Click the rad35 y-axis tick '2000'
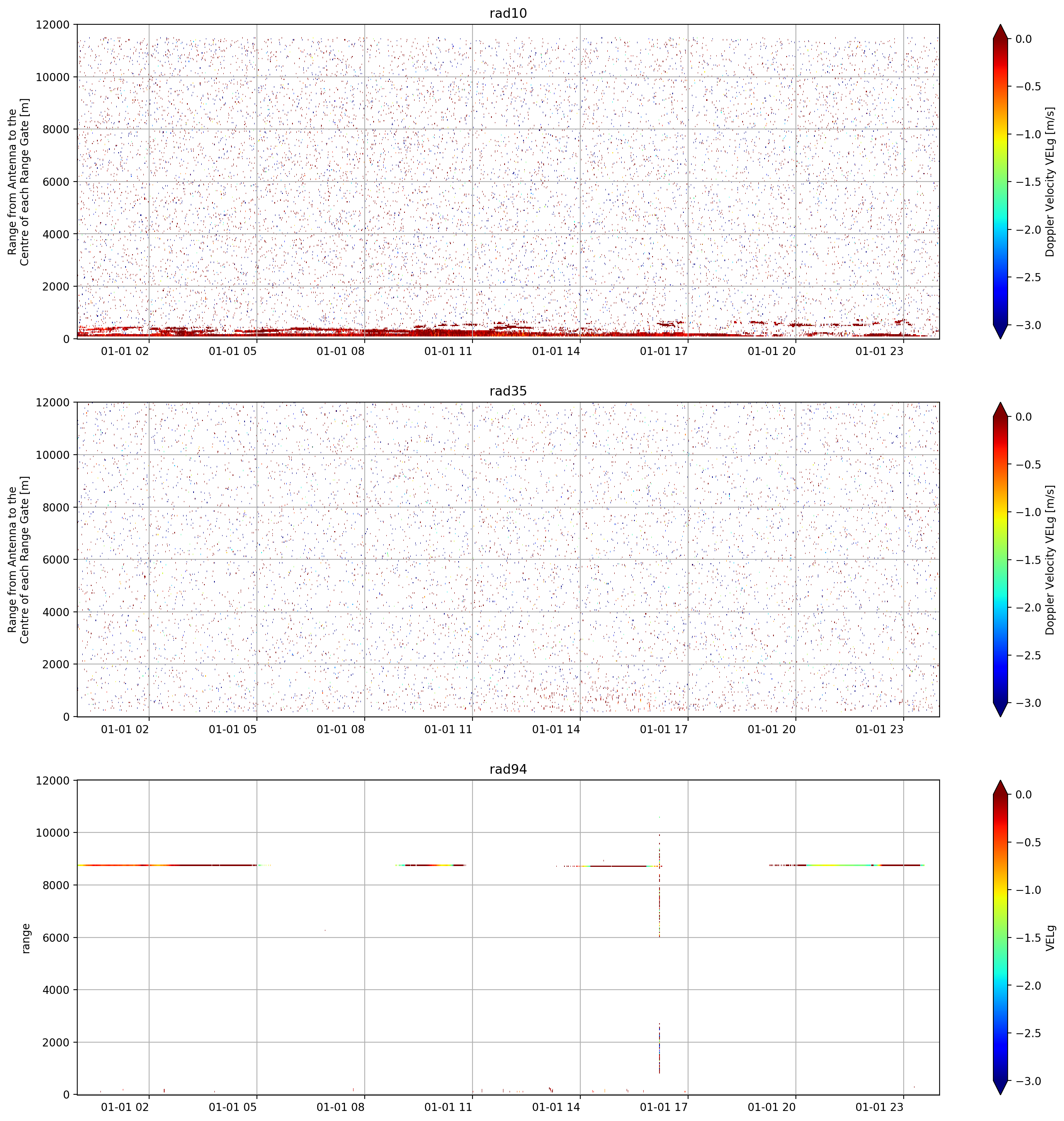The height and width of the screenshot is (1121, 1064). point(56,664)
